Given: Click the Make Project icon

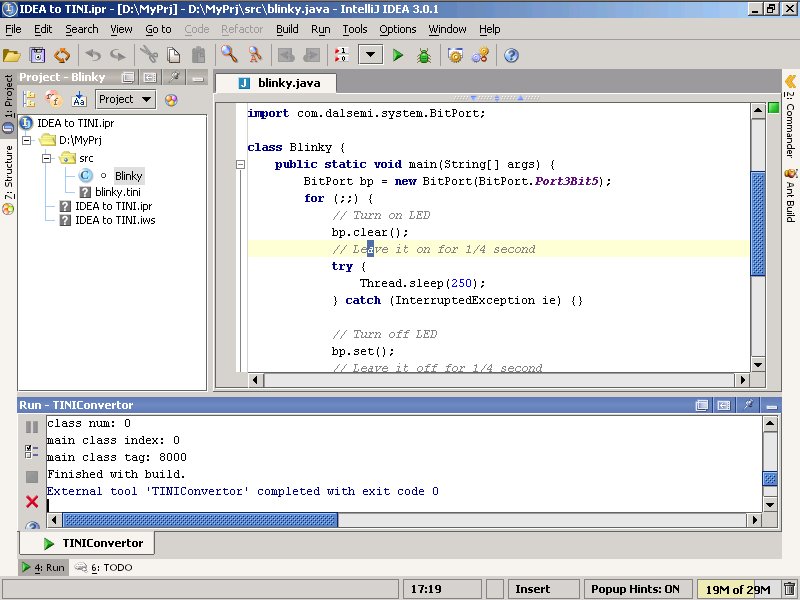Looking at the screenshot, I should [341, 55].
